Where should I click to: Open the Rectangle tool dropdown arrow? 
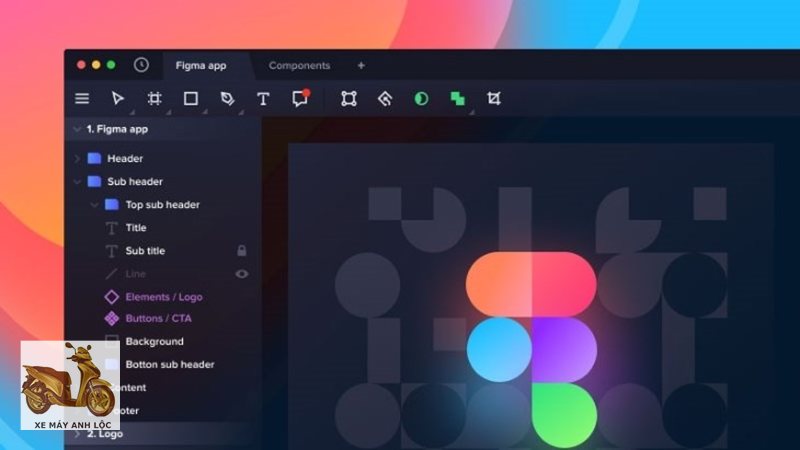tap(205, 112)
